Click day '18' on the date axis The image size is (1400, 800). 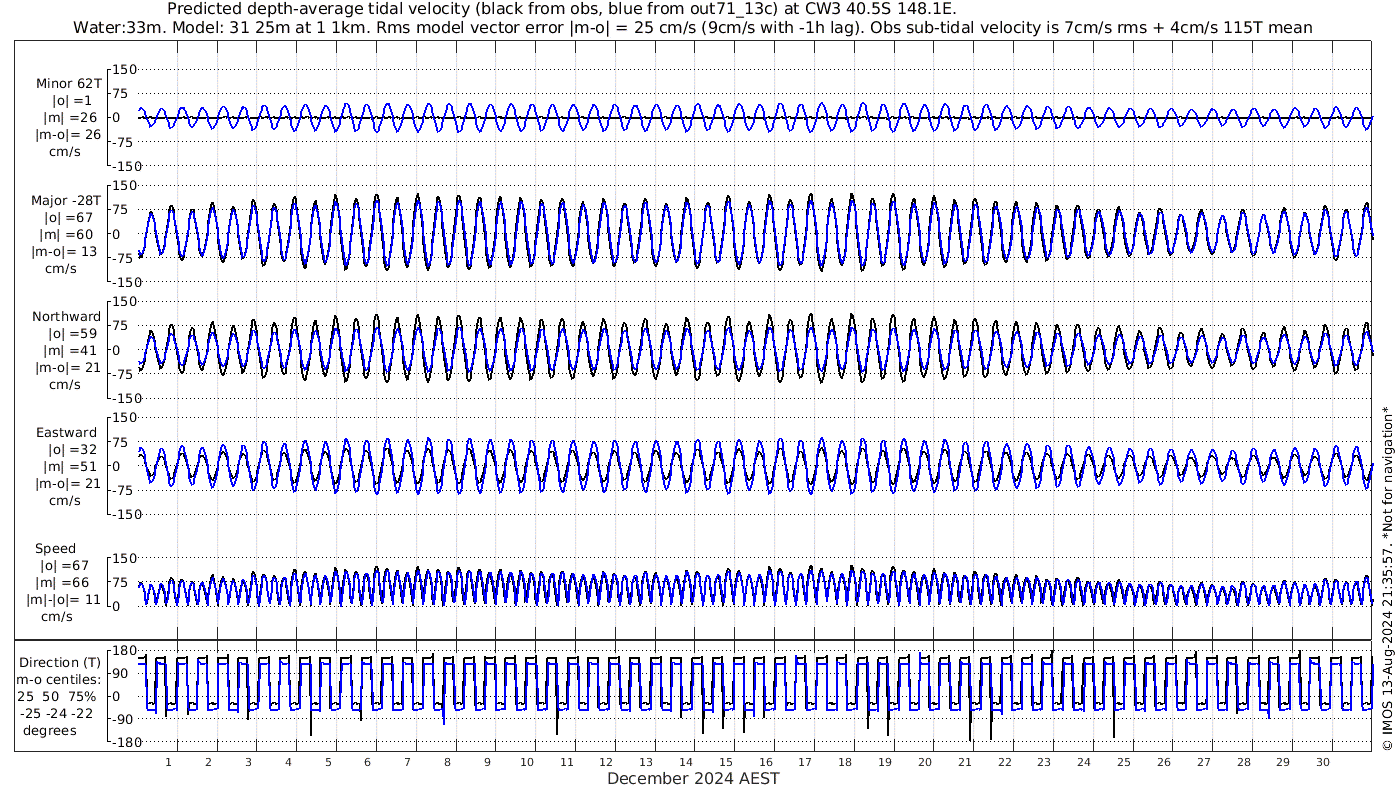click(x=845, y=762)
